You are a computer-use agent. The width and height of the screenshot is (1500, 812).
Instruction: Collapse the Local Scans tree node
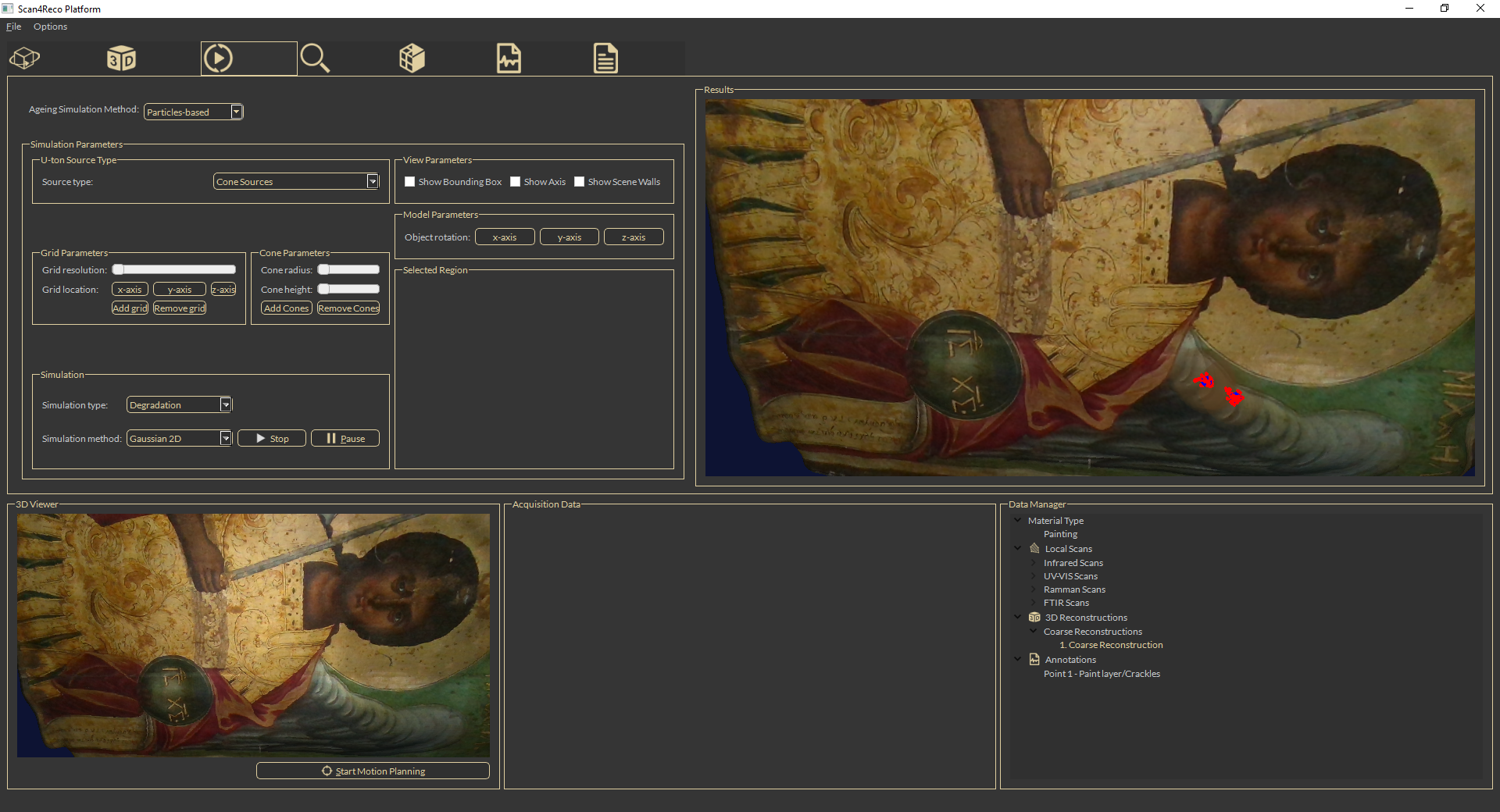click(x=1018, y=548)
